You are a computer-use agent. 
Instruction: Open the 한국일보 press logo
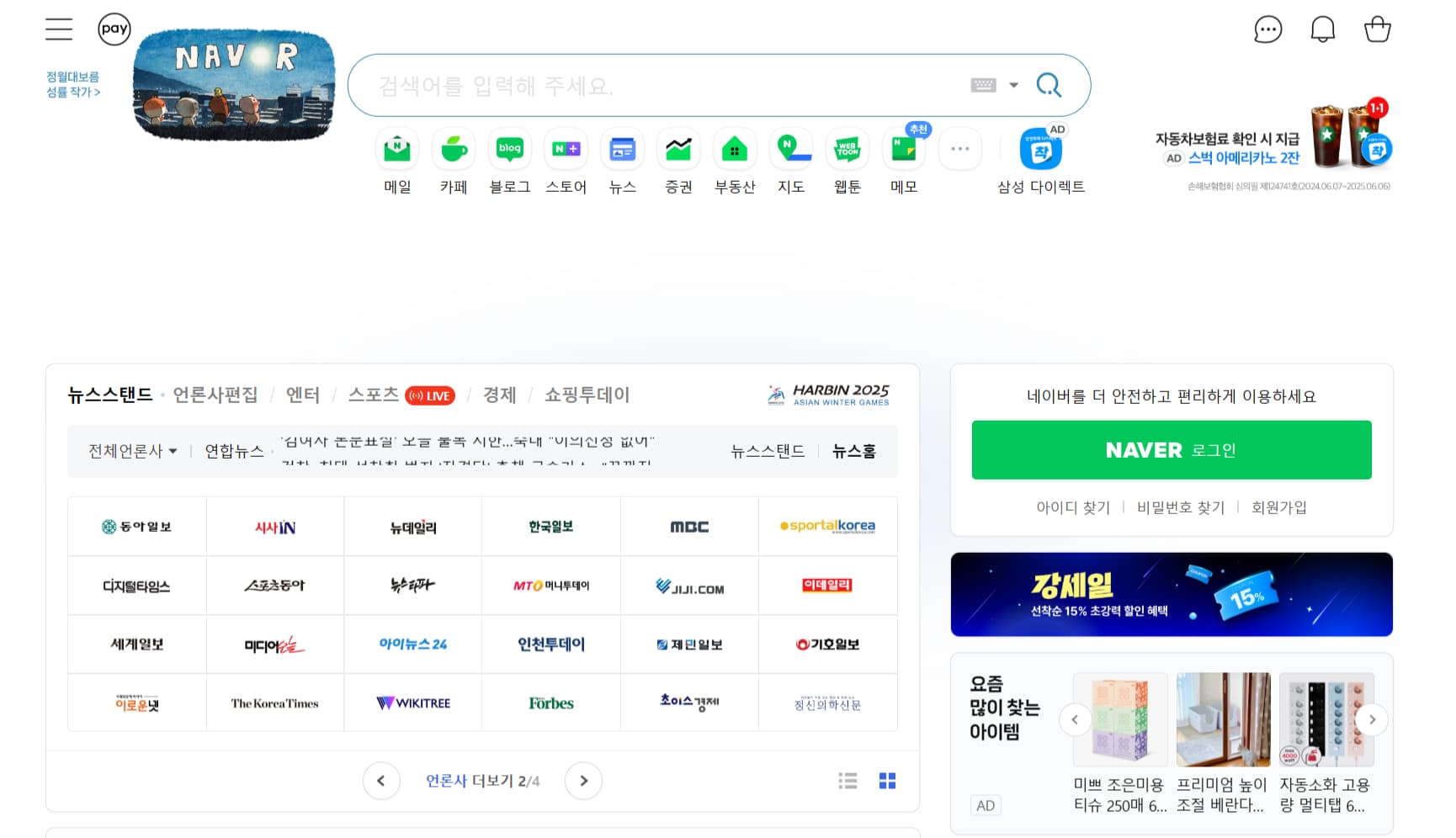pos(551,527)
